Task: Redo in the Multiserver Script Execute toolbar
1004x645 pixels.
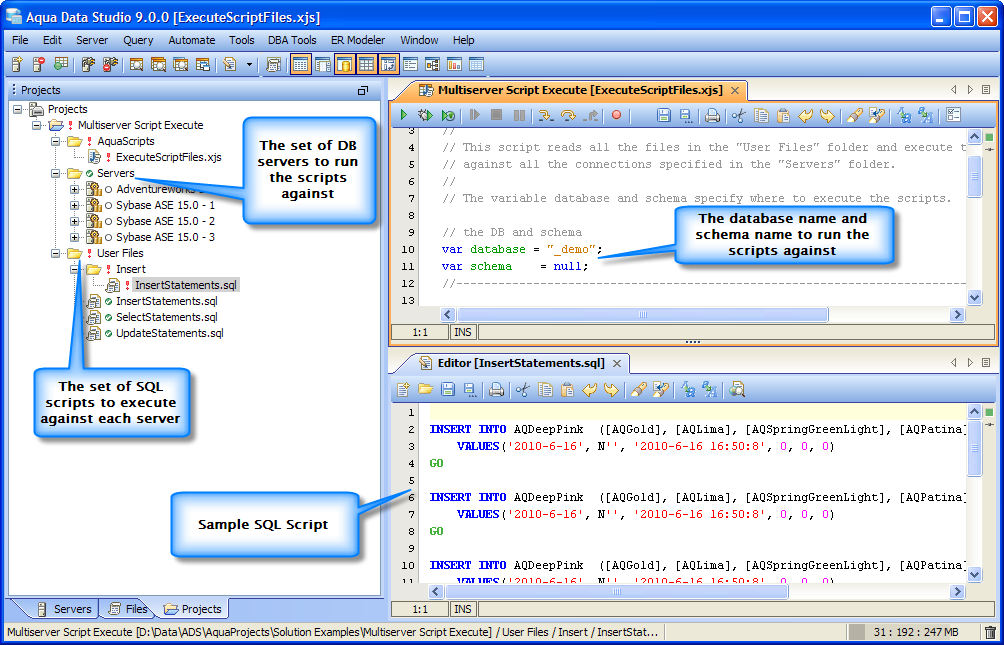Action: coord(827,115)
